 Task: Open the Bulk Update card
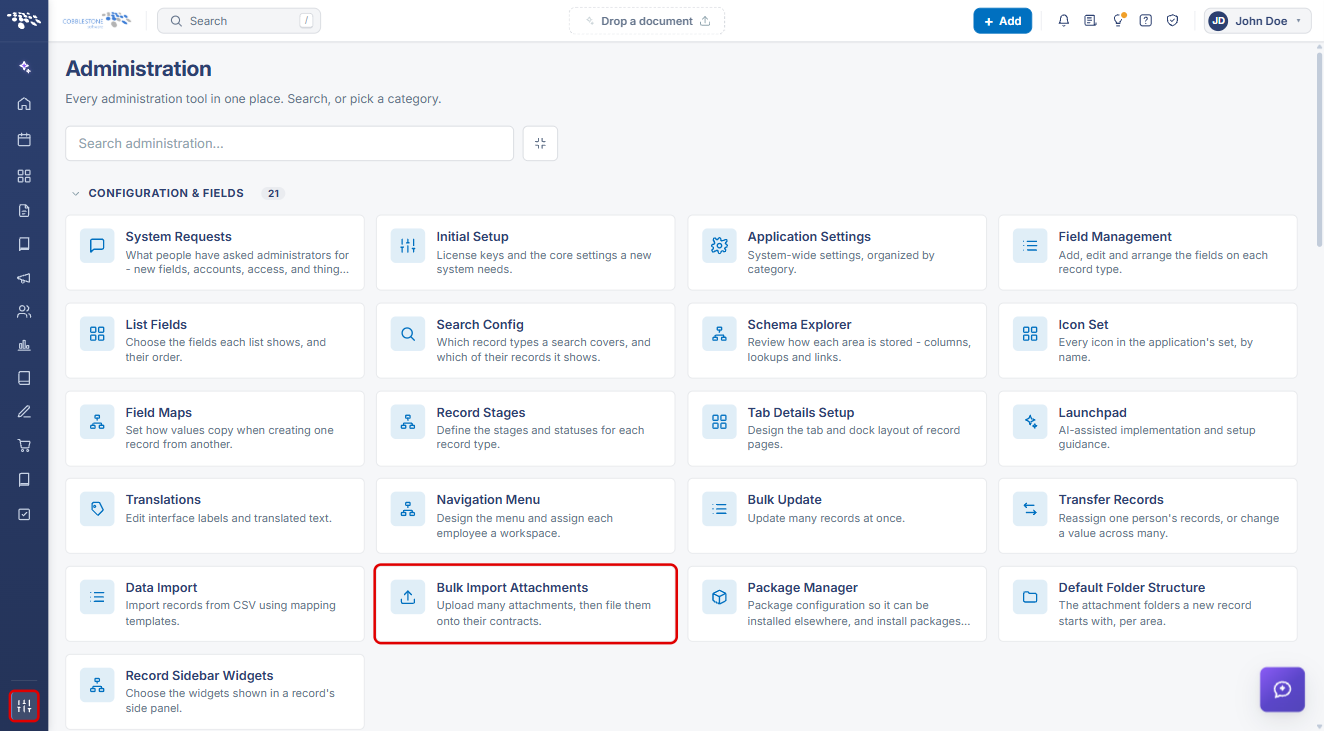pyautogui.click(x=837, y=516)
